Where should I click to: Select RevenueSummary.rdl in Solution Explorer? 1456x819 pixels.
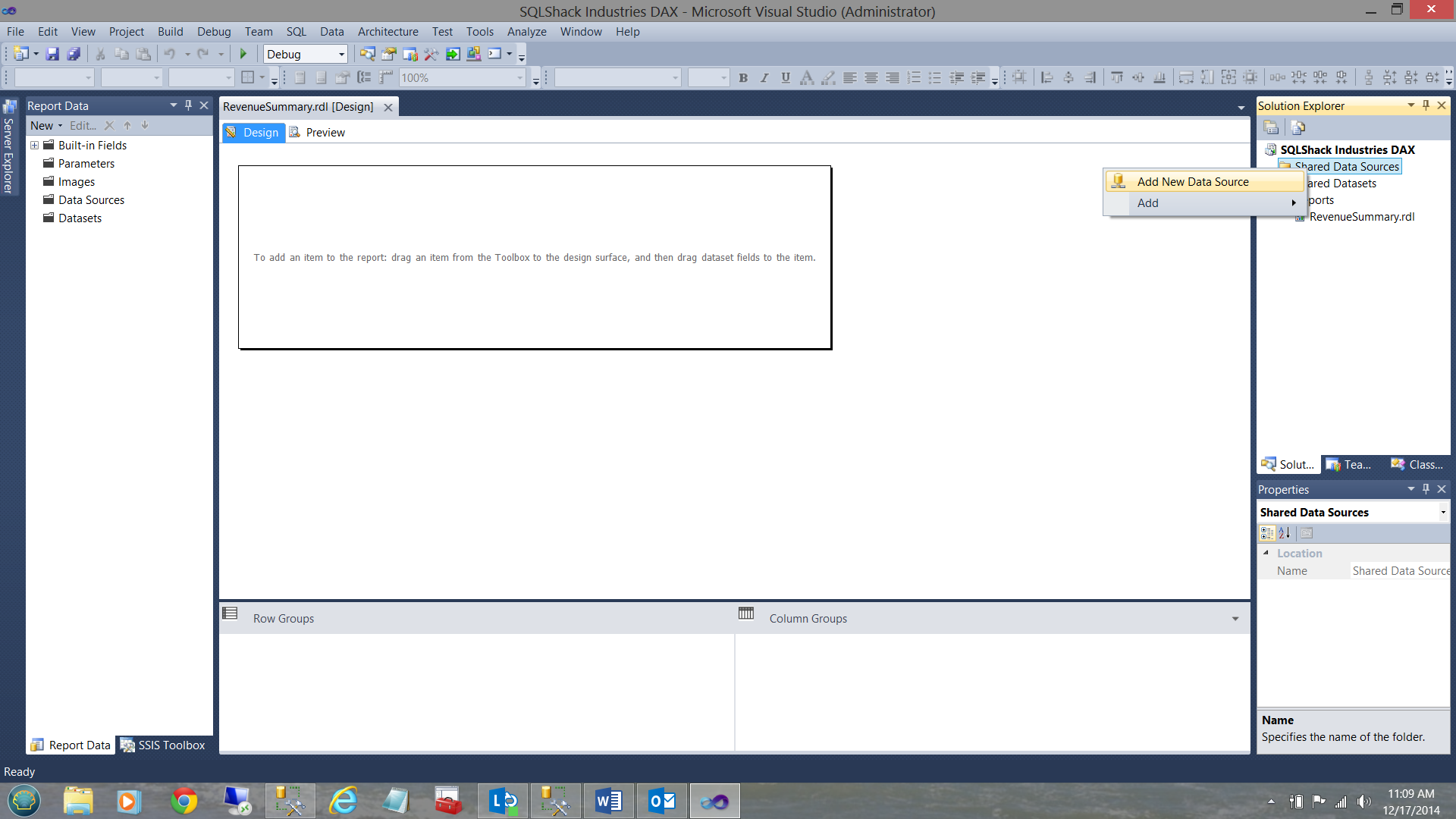tap(1361, 217)
